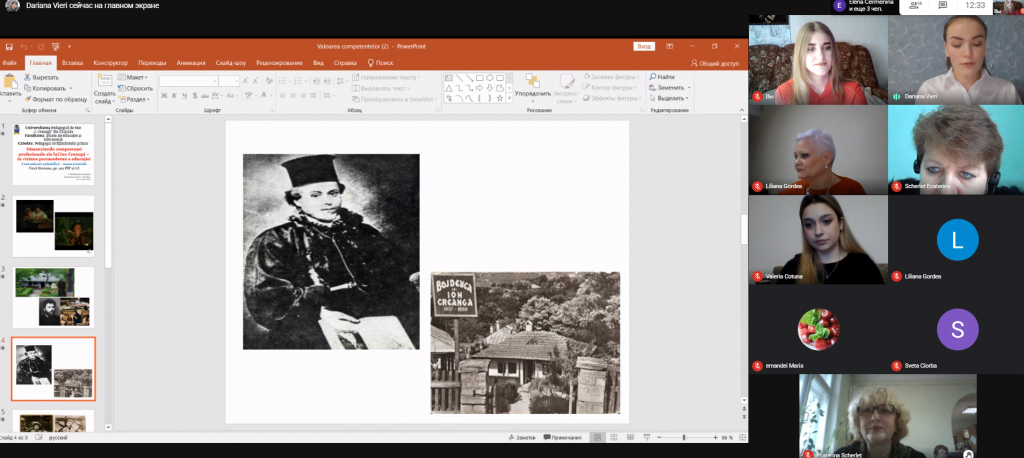This screenshot has width=1024, height=458.
Task: Apply Формат по образцу format painter
Action: point(55,99)
